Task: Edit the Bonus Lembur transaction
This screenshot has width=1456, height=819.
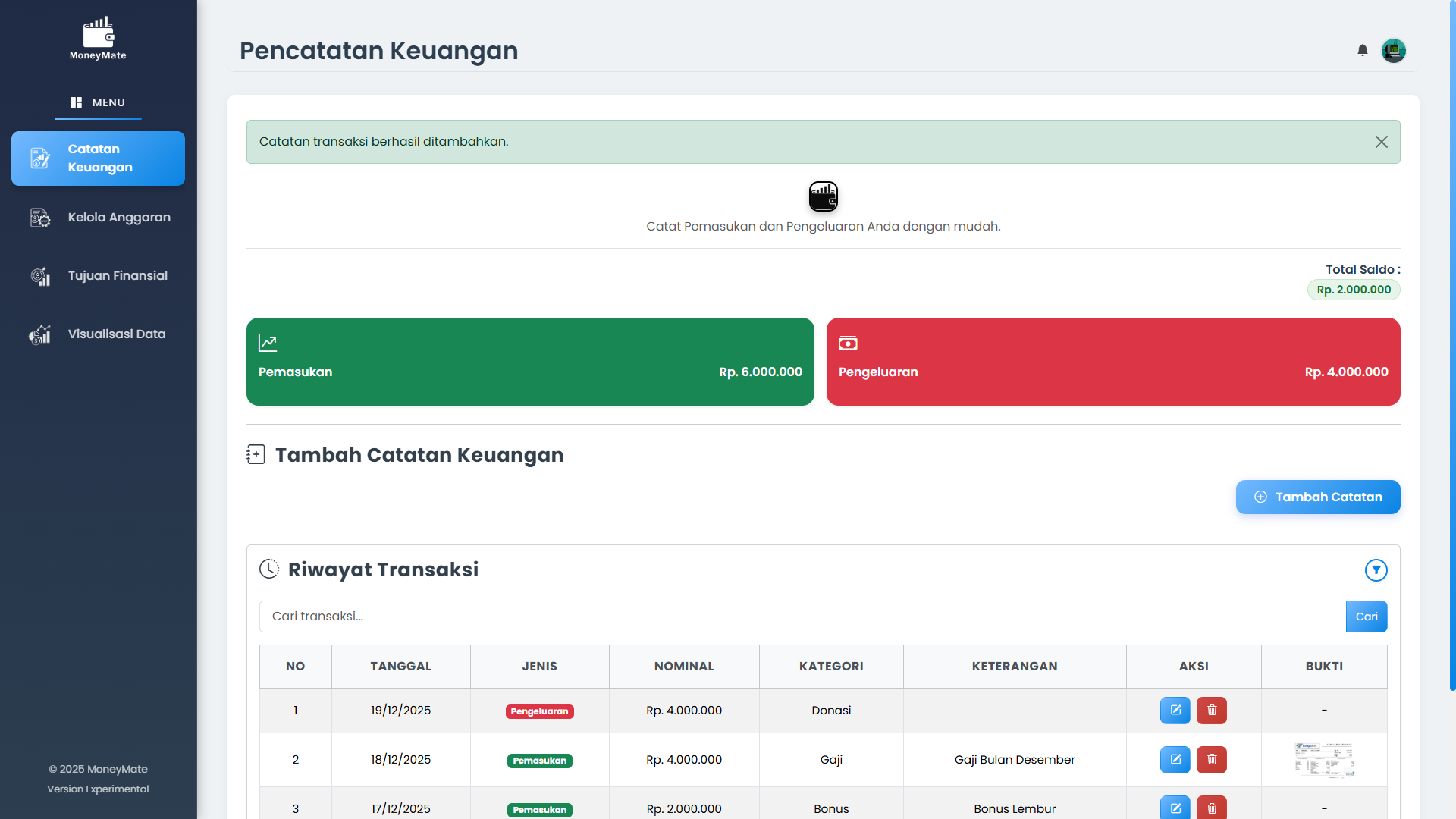Action: [x=1175, y=808]
